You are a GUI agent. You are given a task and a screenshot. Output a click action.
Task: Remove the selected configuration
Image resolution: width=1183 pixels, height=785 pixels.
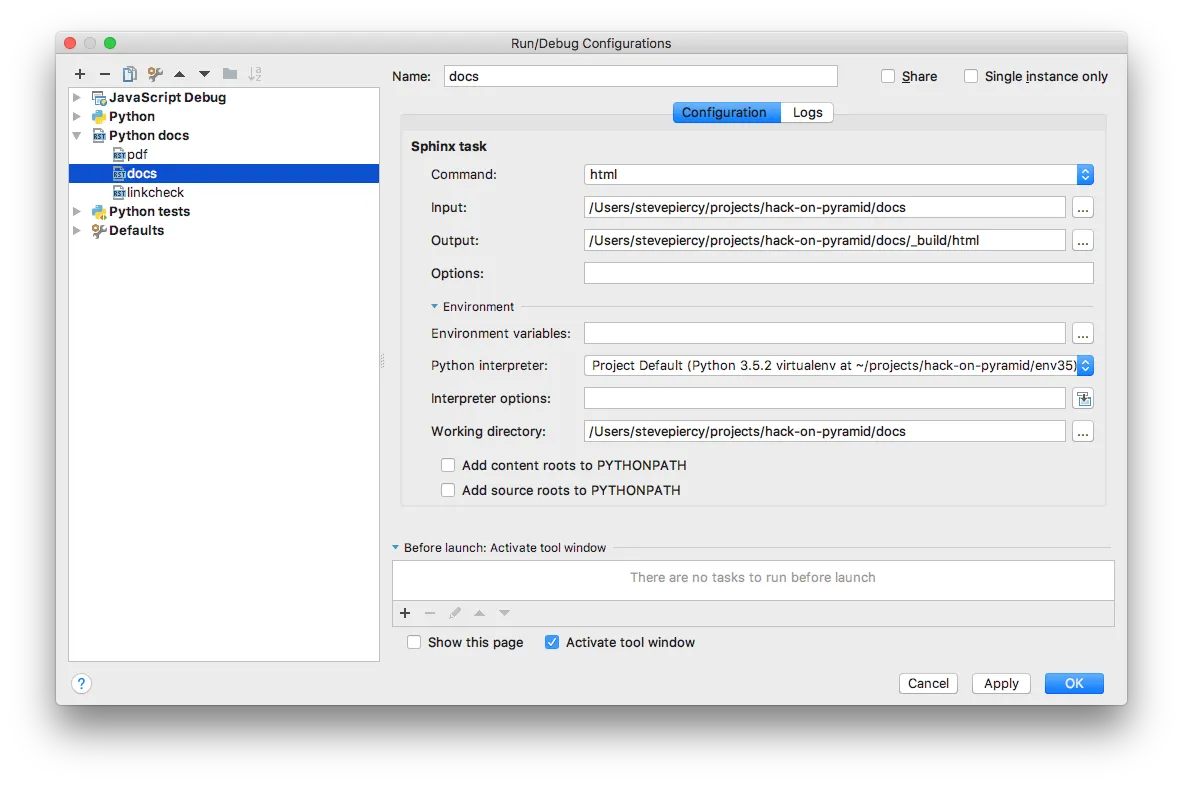(x=105, y=74)
